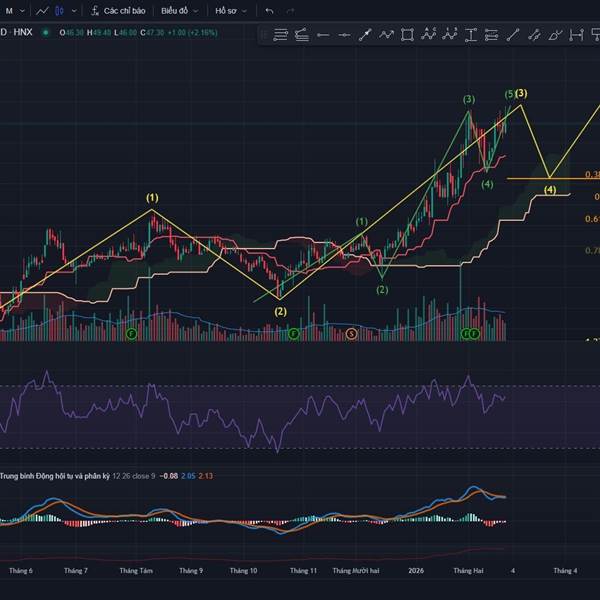Click the redo arrow in top toolbar

[x=290, y=10]
